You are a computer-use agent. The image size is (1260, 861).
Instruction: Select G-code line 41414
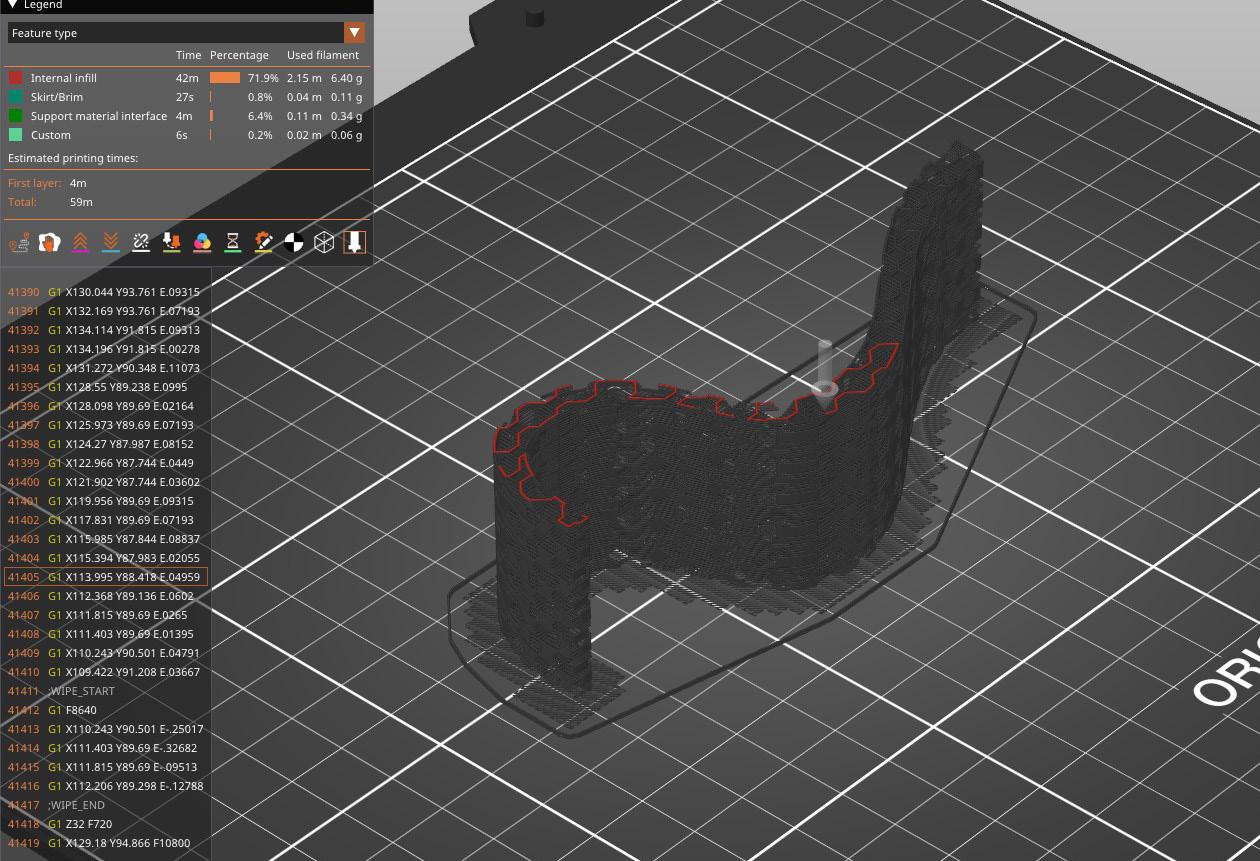coord(105,748)
